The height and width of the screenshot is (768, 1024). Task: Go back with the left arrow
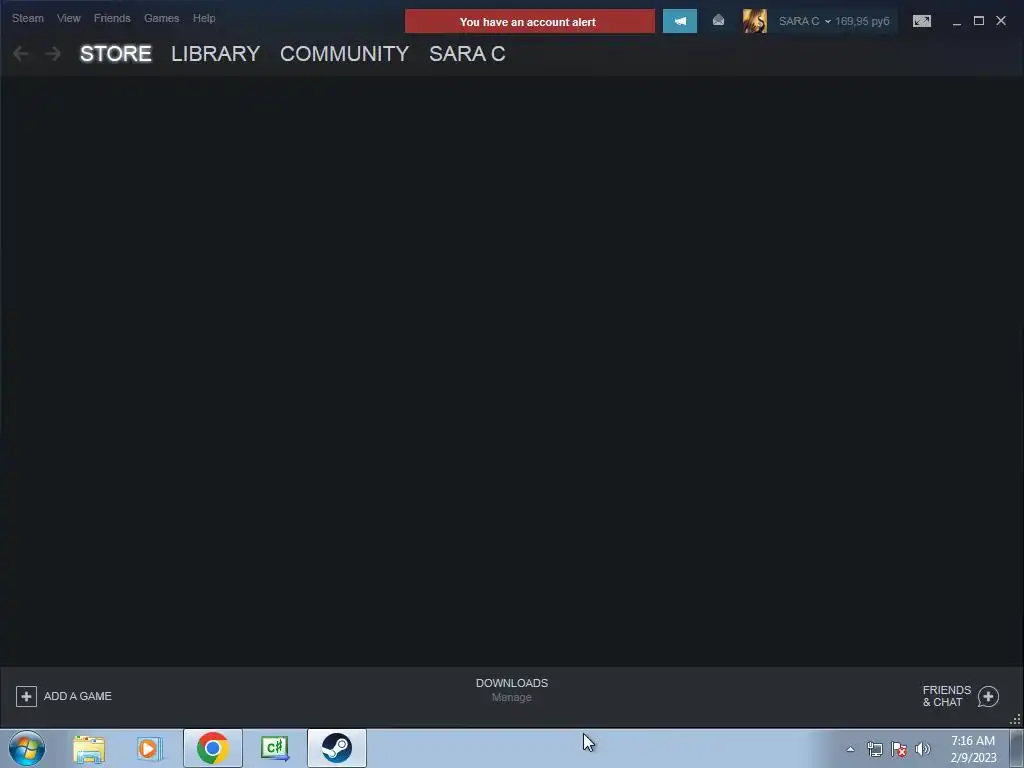point(21,54)
